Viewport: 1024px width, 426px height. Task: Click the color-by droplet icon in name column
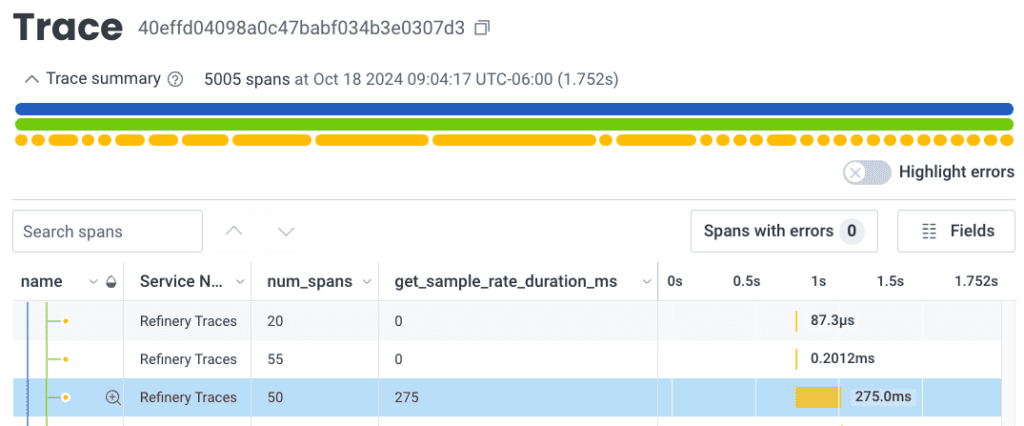pos(111,282)
